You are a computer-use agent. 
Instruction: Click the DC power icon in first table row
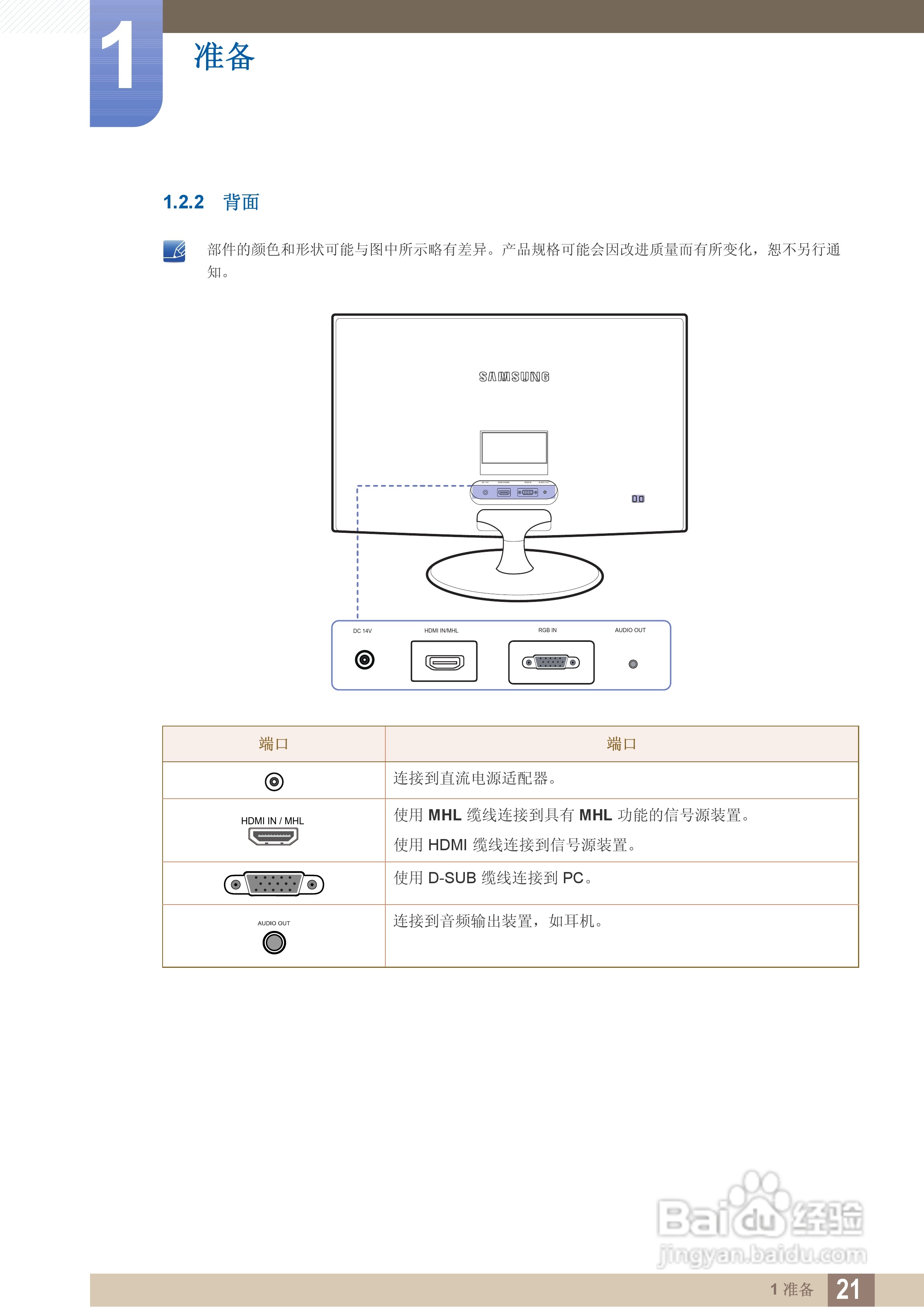coord(275,781)
